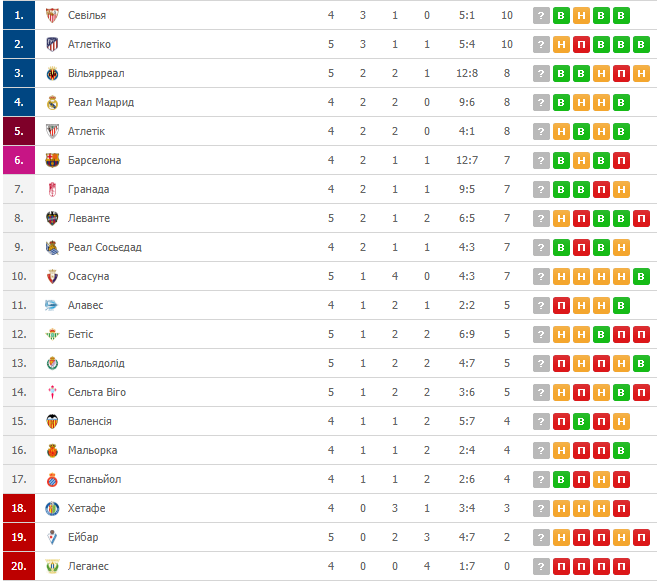
Task: Click Осасуна's last green В result badge
Action: 641,277
